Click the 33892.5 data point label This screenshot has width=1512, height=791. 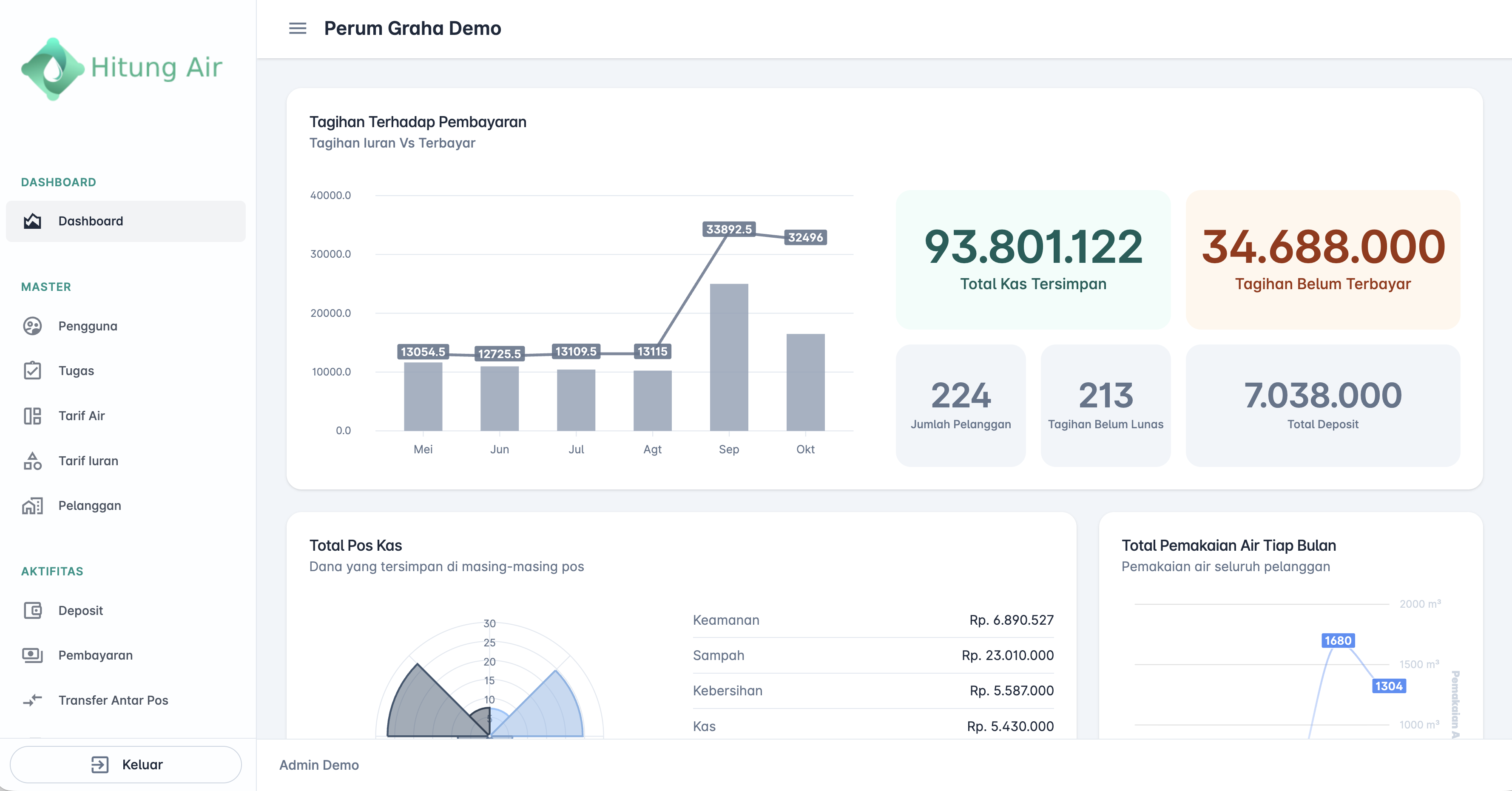[x=728, y=229]
